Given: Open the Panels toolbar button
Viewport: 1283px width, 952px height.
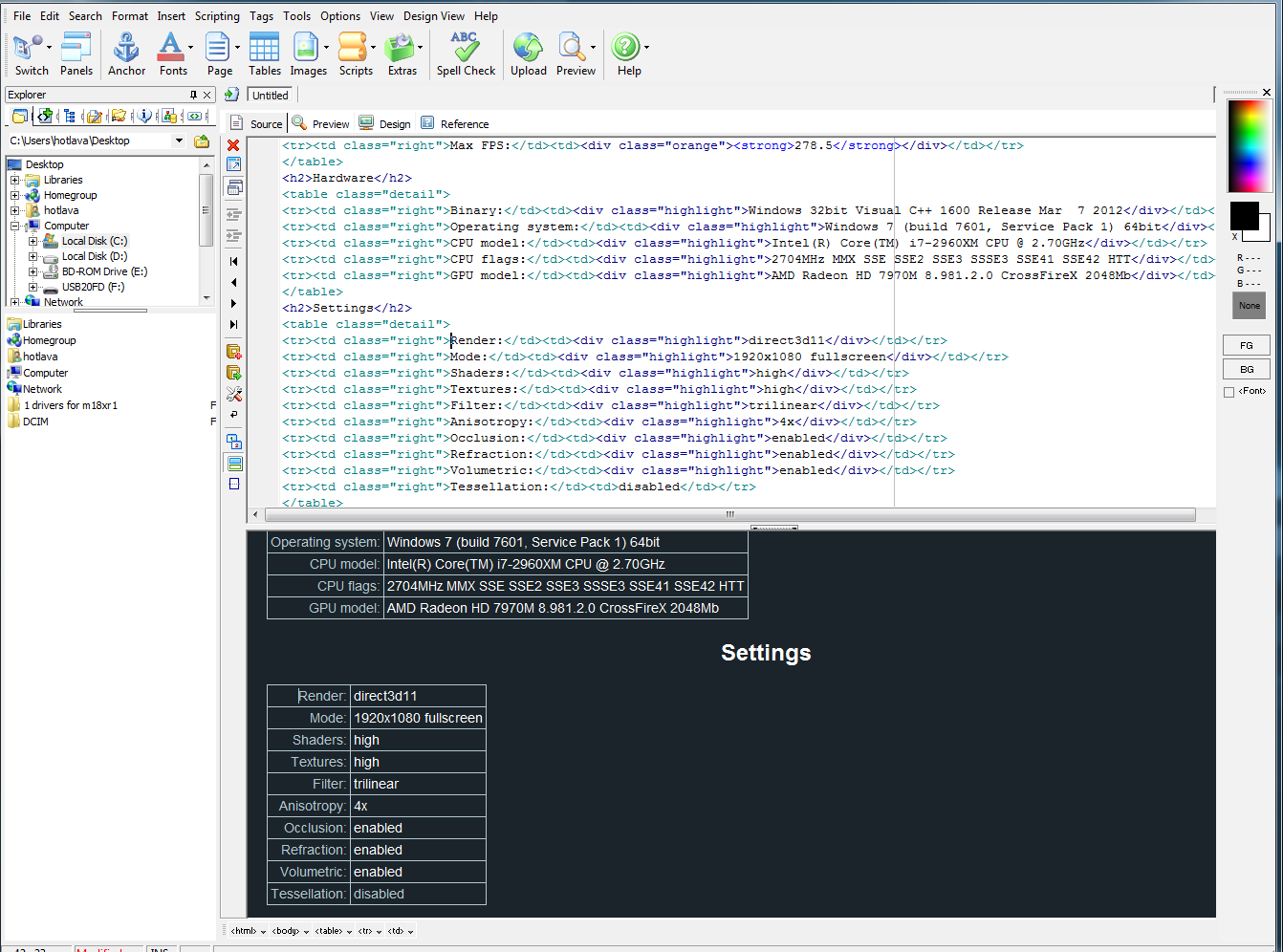Looking at the screenshot, I should coord(76,54).
